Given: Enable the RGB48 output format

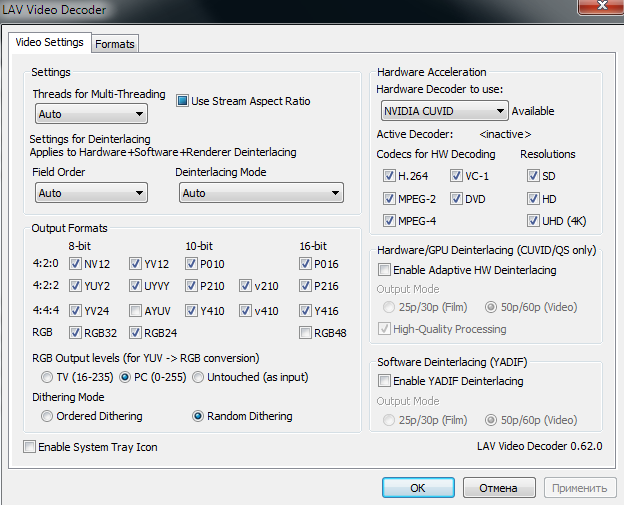Looking at the screenshot, I should tap(305, 333).
